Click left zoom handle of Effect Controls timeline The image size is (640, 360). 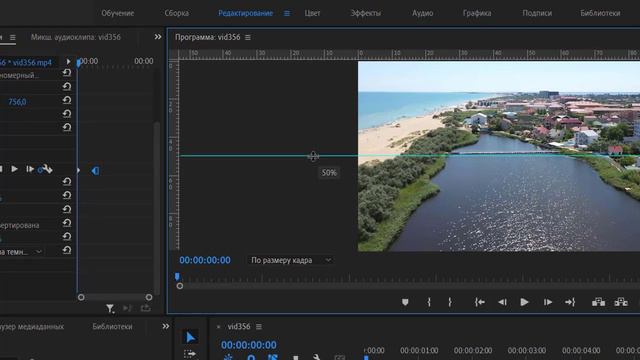(x=81, y=297)
